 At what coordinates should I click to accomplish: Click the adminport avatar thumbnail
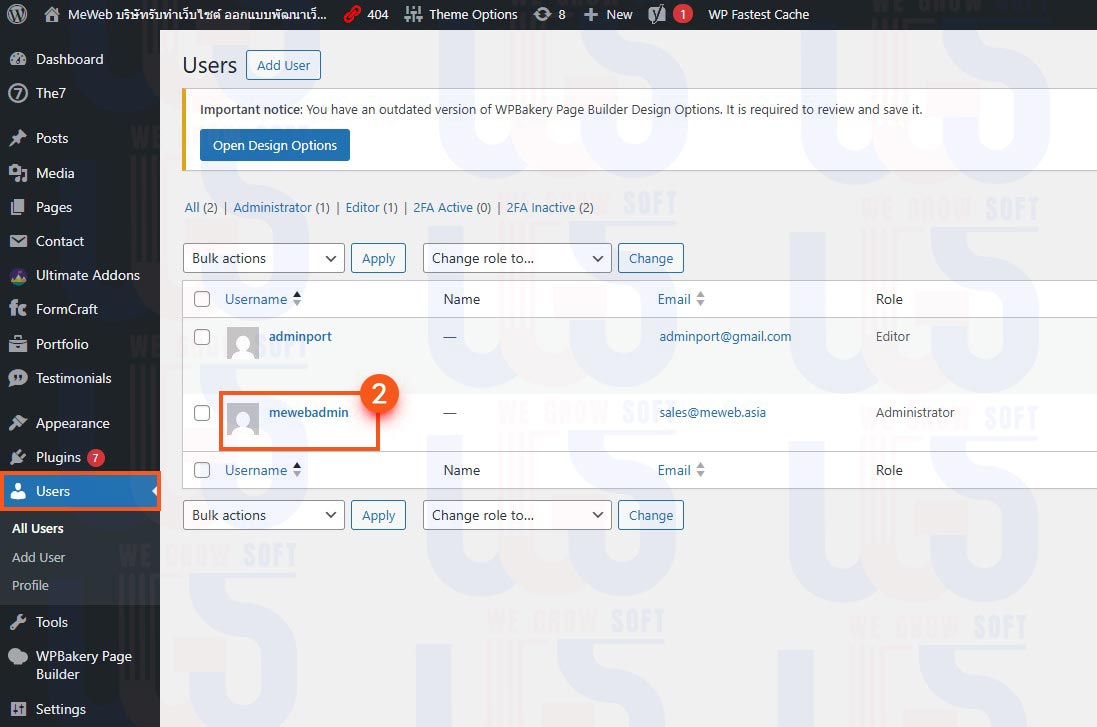pos(243,343)
